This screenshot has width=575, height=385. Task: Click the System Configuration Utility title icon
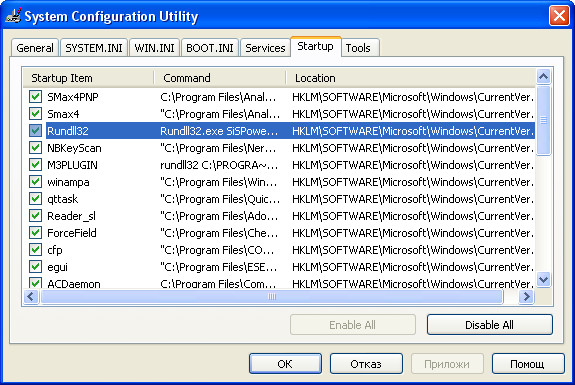point(14,15)
